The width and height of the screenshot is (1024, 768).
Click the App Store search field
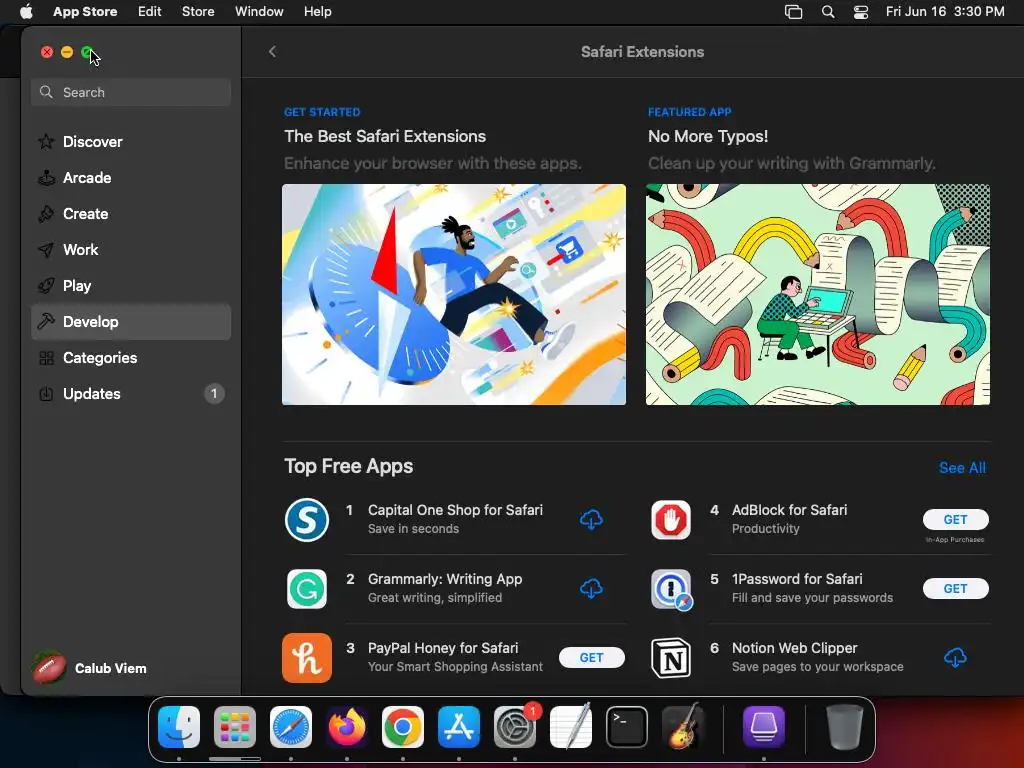click(131, 92)
